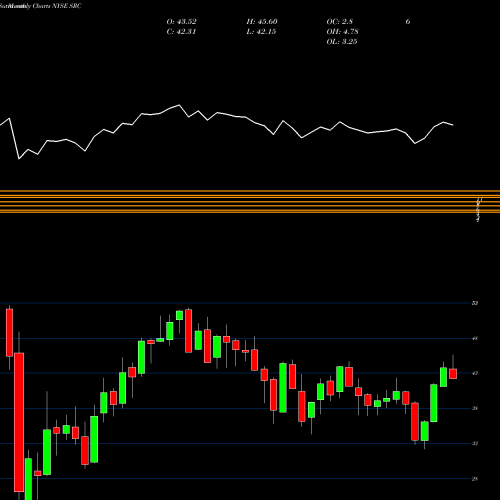Click the end point of the white line chart
This screenshot has width=500, height=500.
coord(453,125)
